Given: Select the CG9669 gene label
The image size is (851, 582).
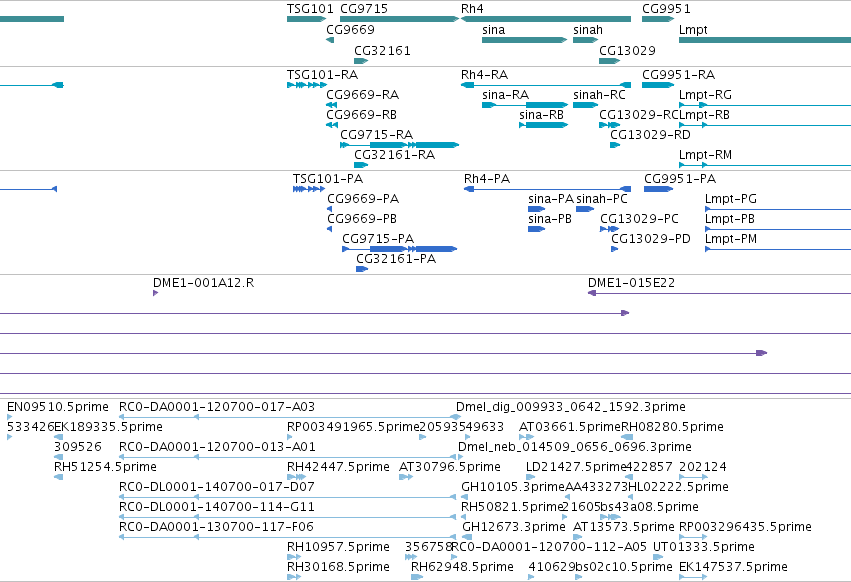Looking at the screenshot, I should coord(350,29).
